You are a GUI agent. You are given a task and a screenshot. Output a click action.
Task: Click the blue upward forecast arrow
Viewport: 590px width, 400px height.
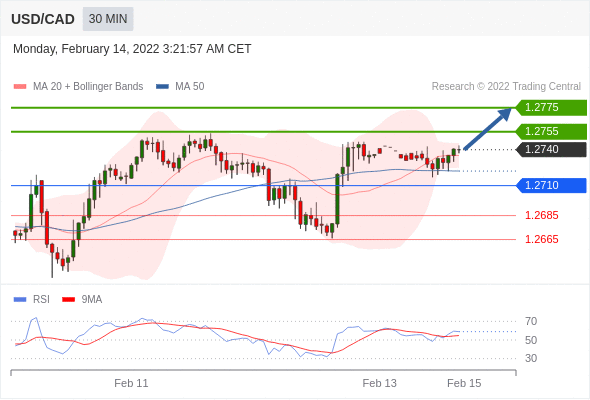coord(488,129)
